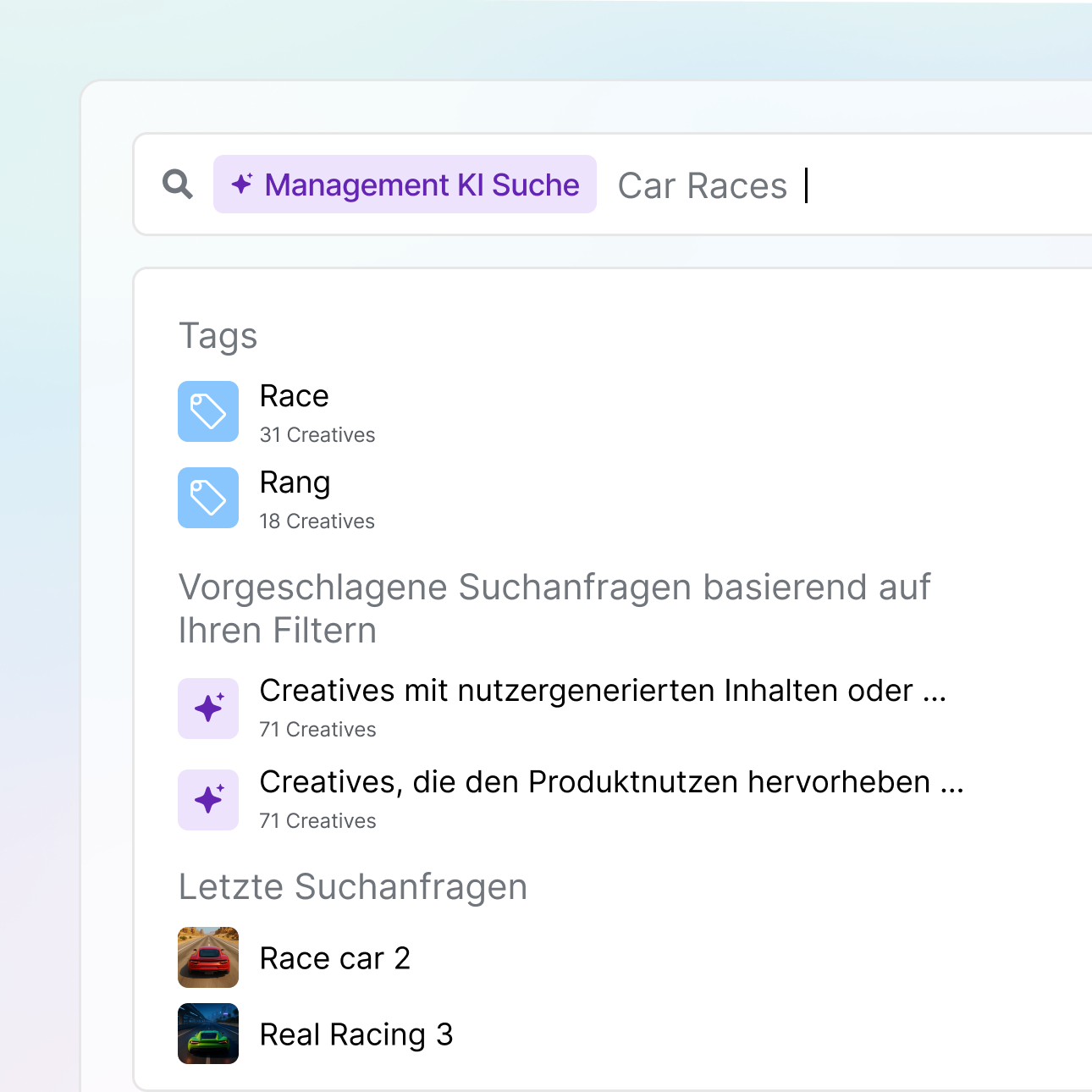1092x1092 pixels.
Task: Click the blue tag icon beside Race
Action: 208,411
